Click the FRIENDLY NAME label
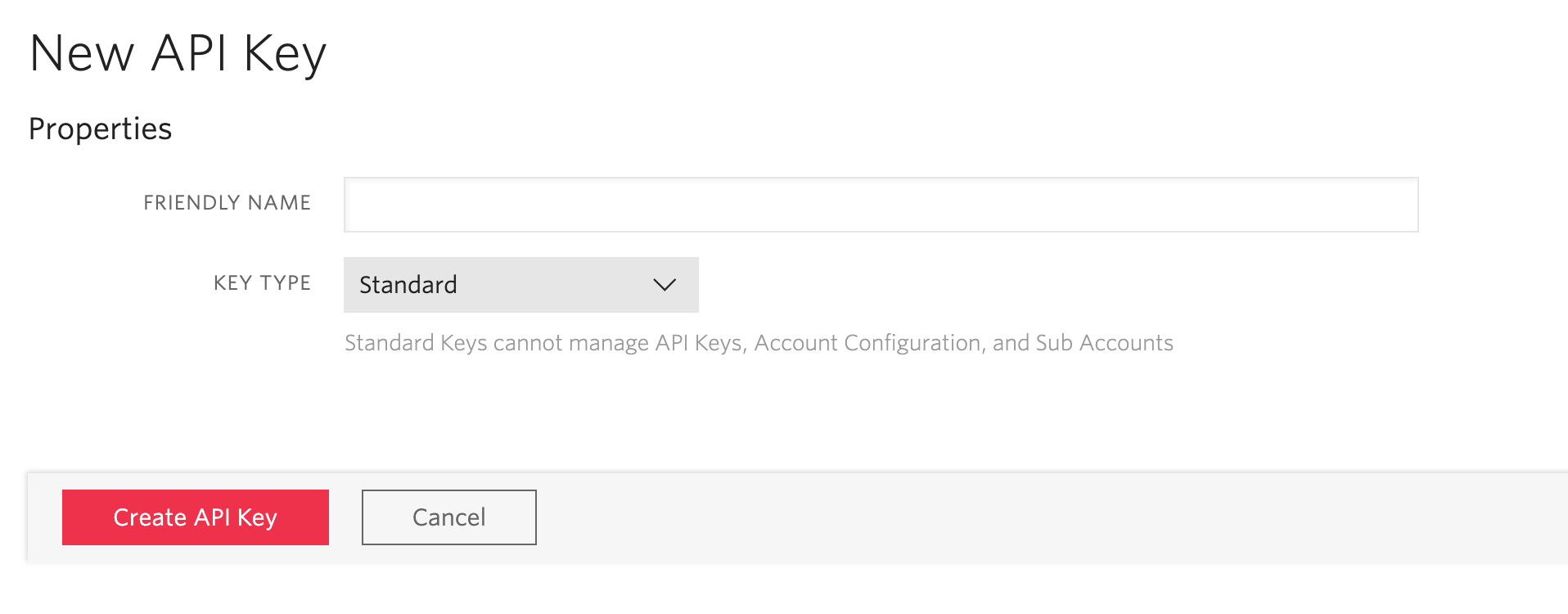The height and width of the screenshot is (614, 1568). point(228,202)
